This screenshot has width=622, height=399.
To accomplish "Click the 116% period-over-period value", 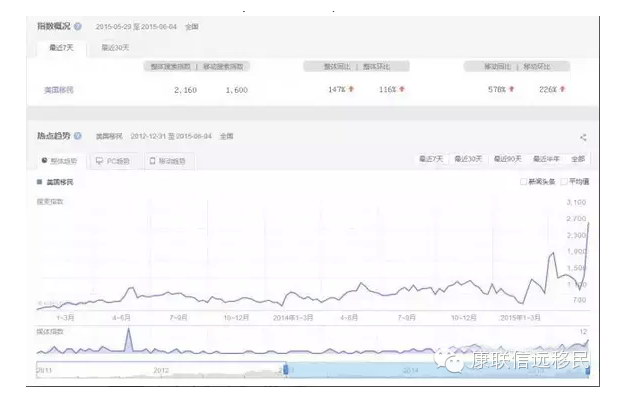I will coord(388,90).
